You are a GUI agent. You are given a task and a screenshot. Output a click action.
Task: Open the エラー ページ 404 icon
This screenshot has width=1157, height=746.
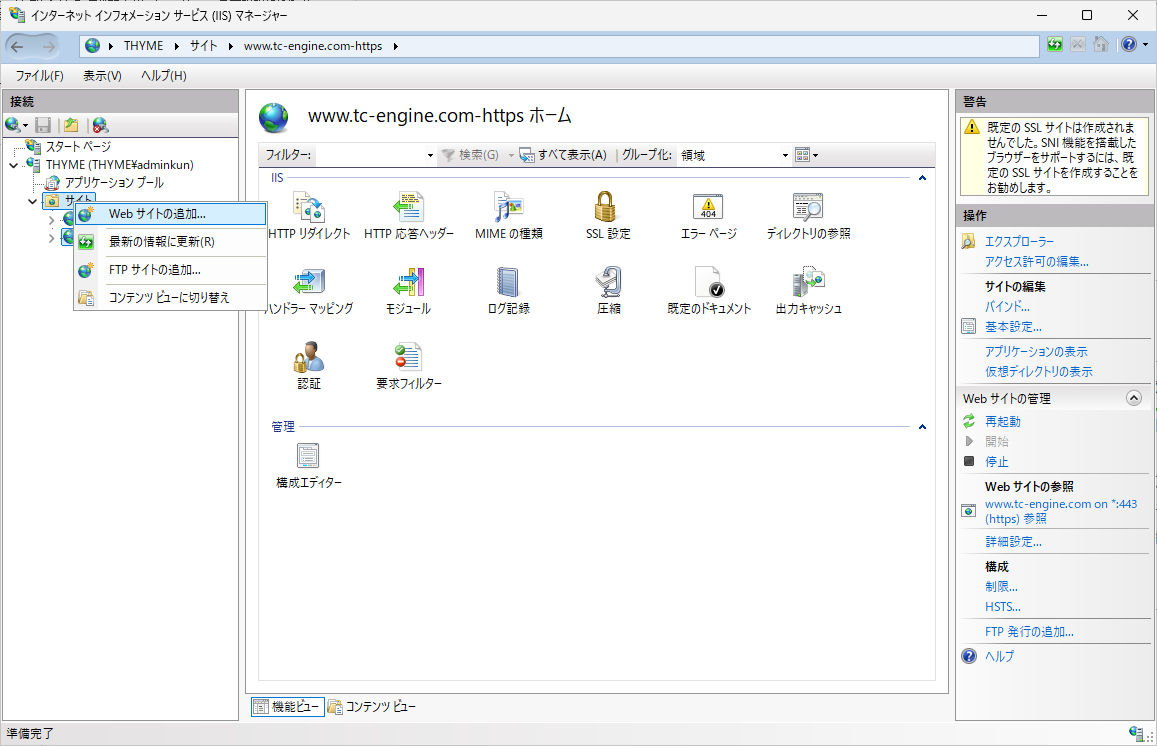pos(708,207)
